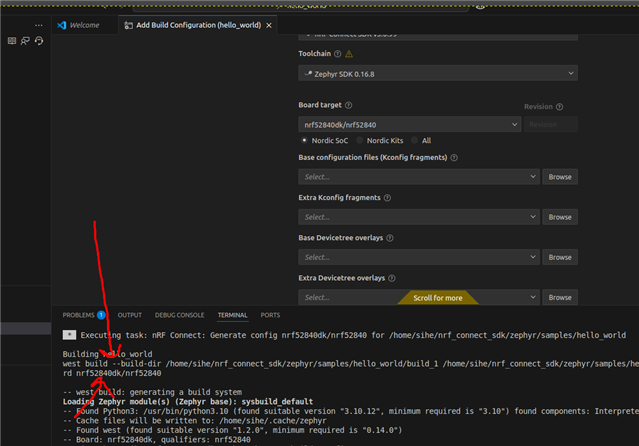Image resolution: width=639 pixels, height=446 pixels.
Task: Switch to the Terminal panel tab
Action: 232,315
